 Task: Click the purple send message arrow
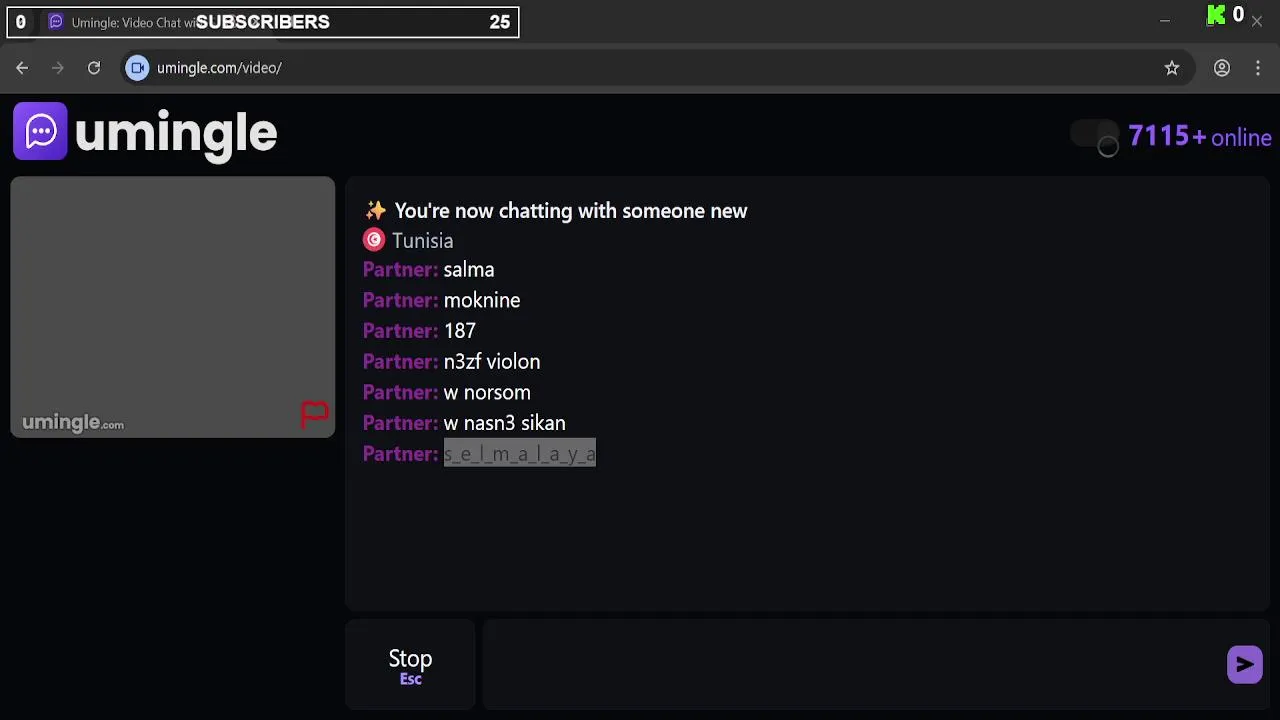[1244, 664]
